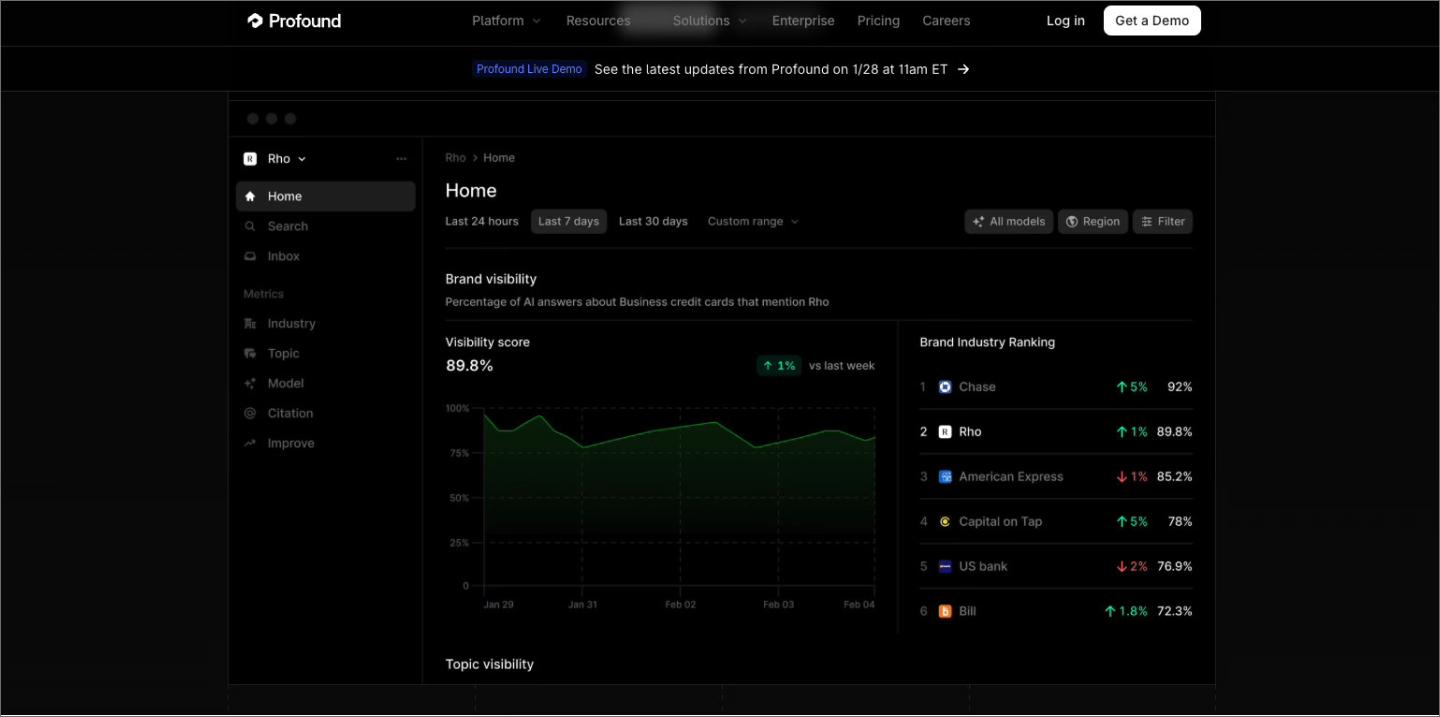Click the Bill 72.3% value

[x=1175, y=611]
